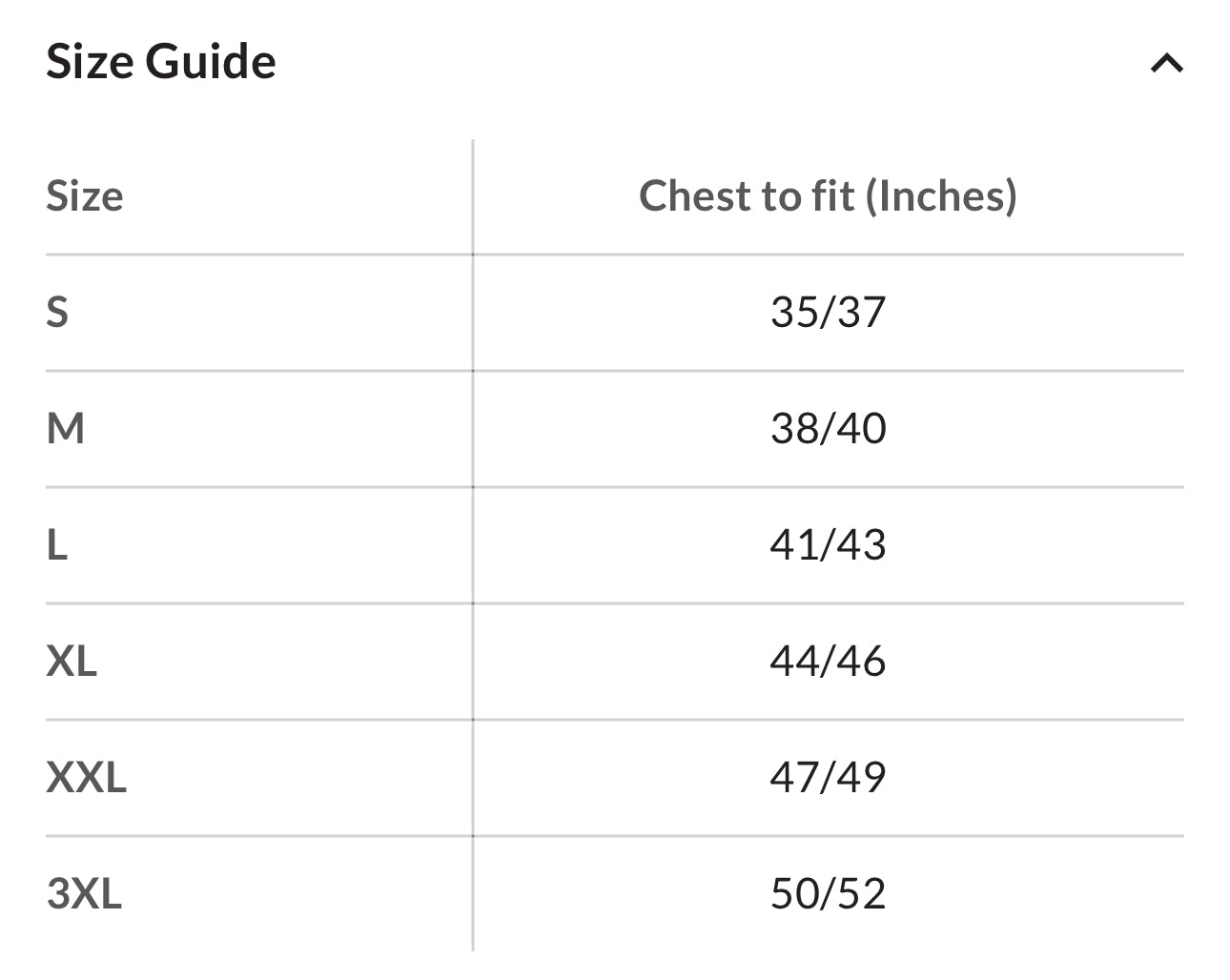Select the XL size row label
The height and width of the screenshot is (980, 1230).
72,662
